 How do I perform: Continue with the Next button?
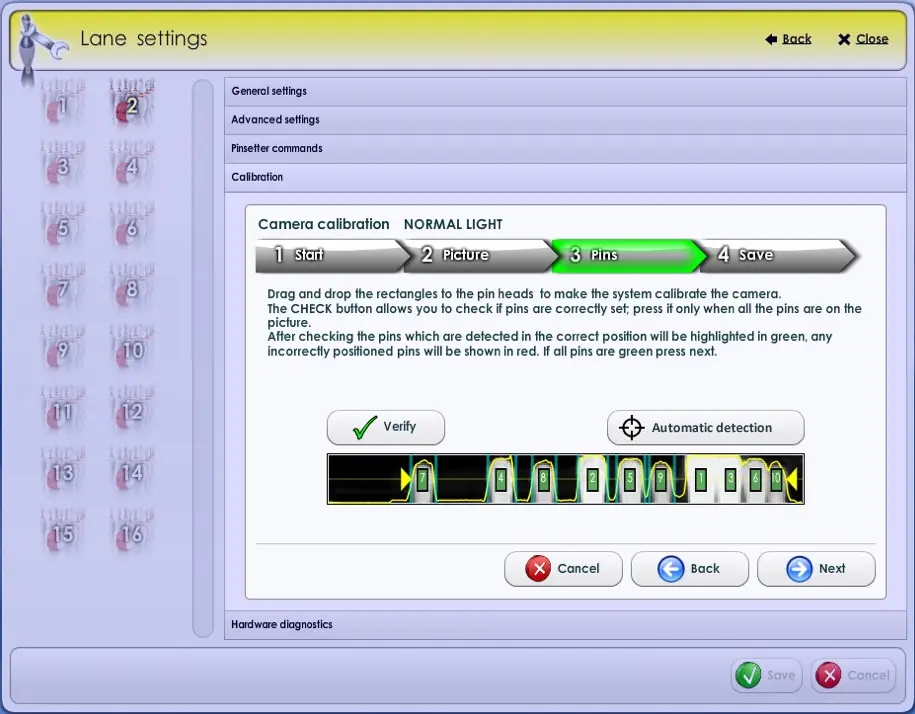[x=816, y=569]
